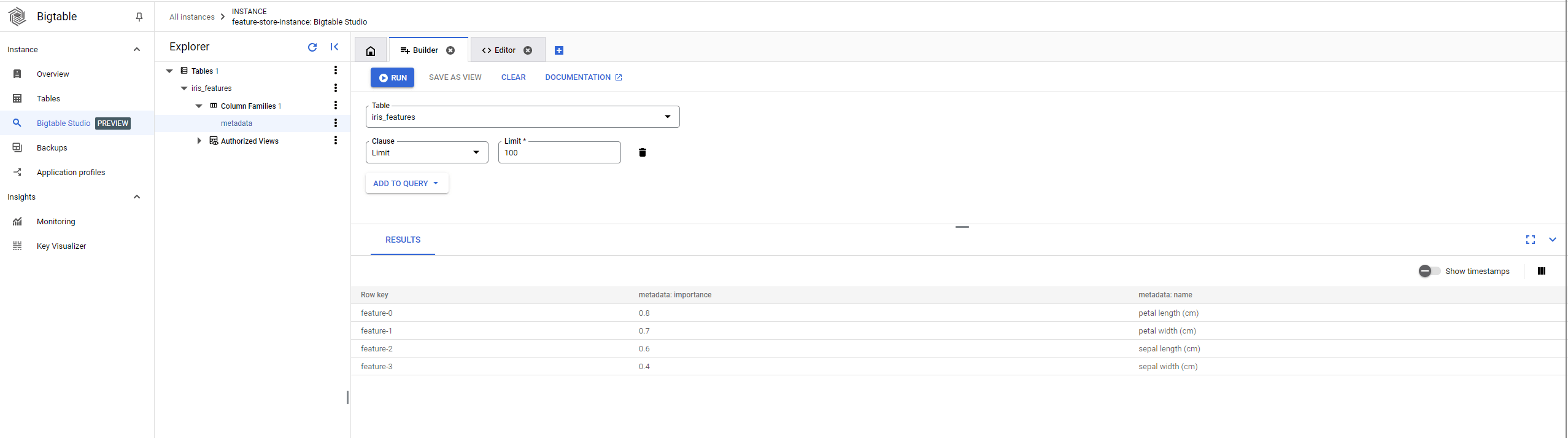Image resolution: width=1568 pixels, height=438 pixels.
Task: Click the Limit value input field
Action: tap(560, 152)
